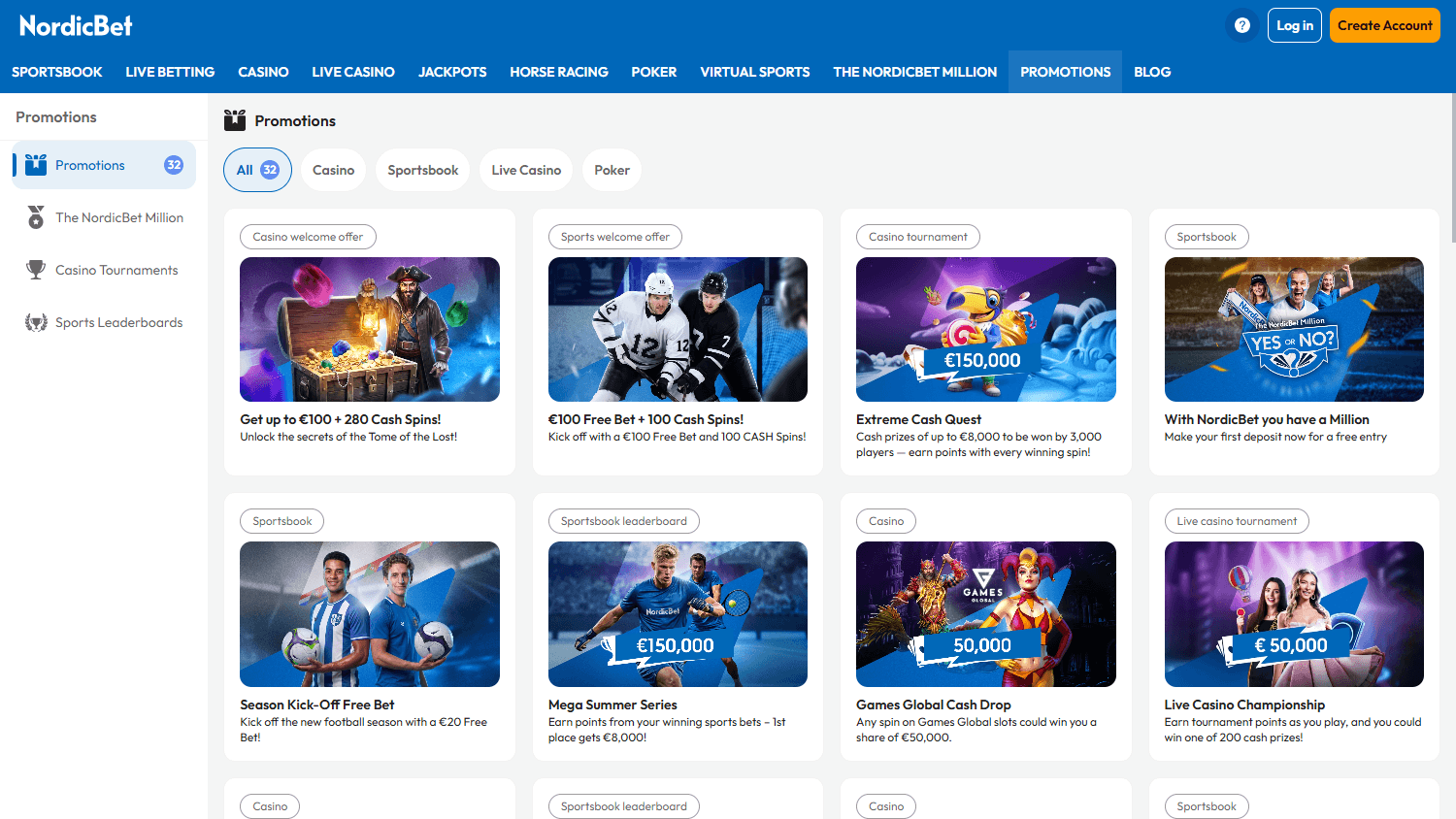The width and height of the screenshot is (1456, 819).
Task: Open Live Casino in the top navigation
Action: pyautogui.click(x=353, y=72)
